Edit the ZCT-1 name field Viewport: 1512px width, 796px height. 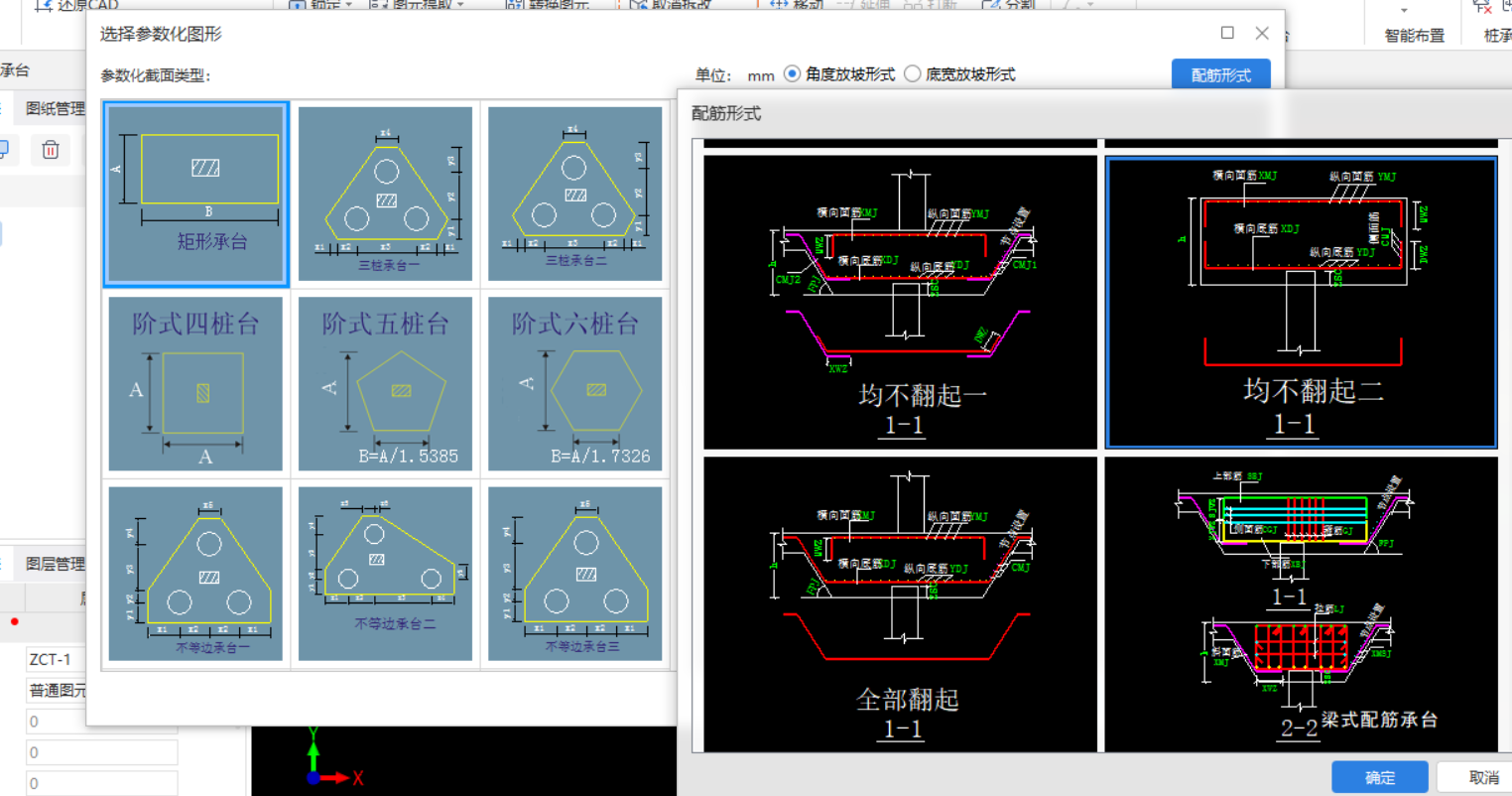coord(56,659)
